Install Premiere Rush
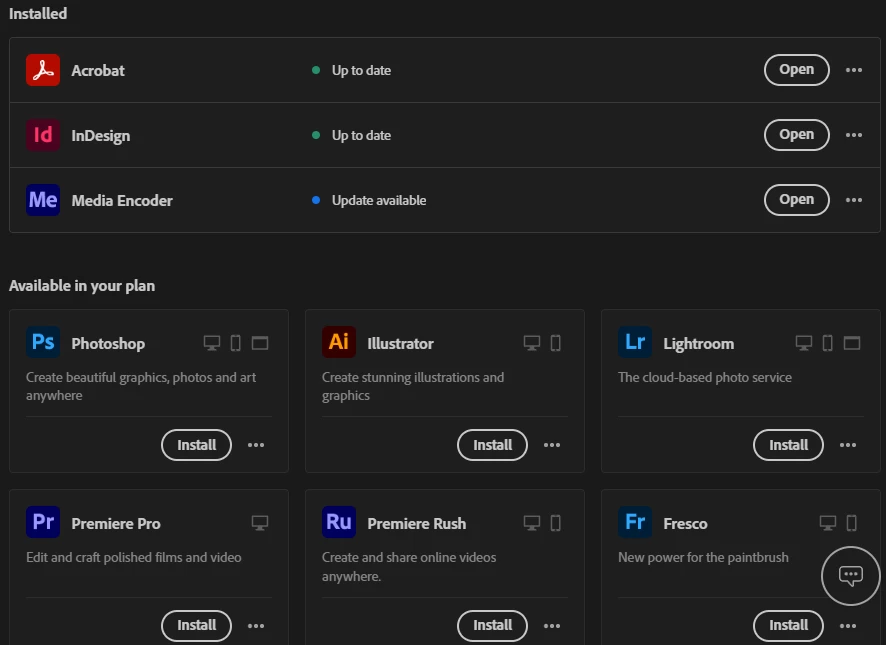Image resolution: width=886 pixels, height=645 pixels. pos(493,626)
